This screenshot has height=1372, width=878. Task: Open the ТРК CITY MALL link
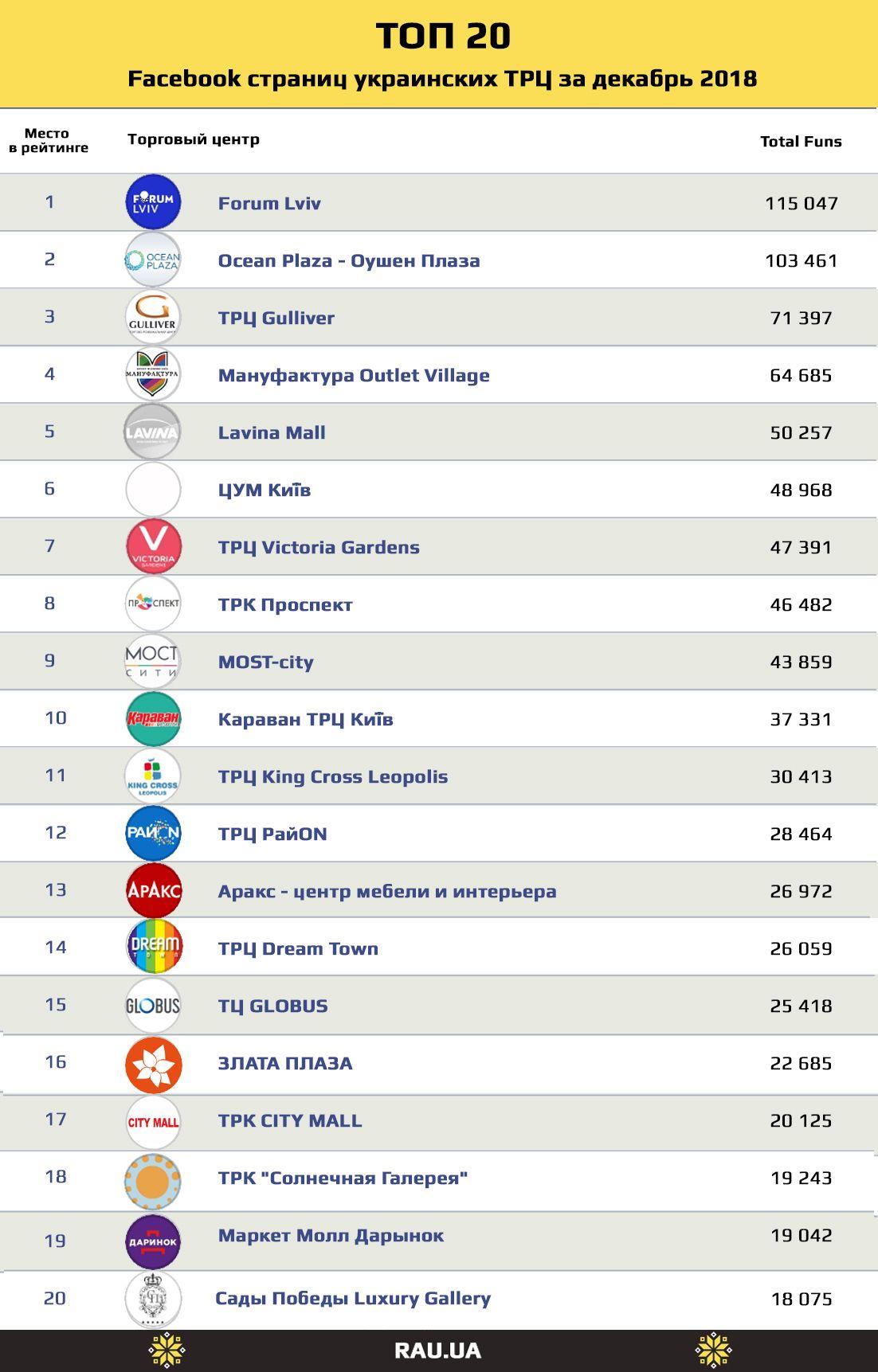coord(290,1120)
